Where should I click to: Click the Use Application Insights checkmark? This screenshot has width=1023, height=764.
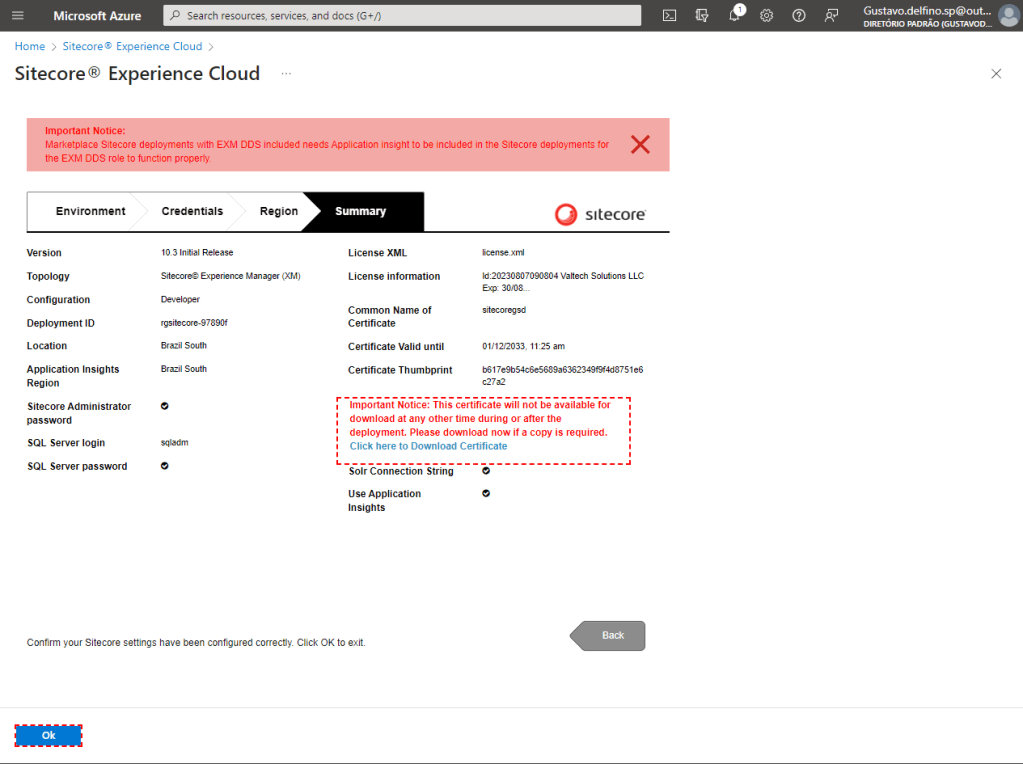click(486, 493)
